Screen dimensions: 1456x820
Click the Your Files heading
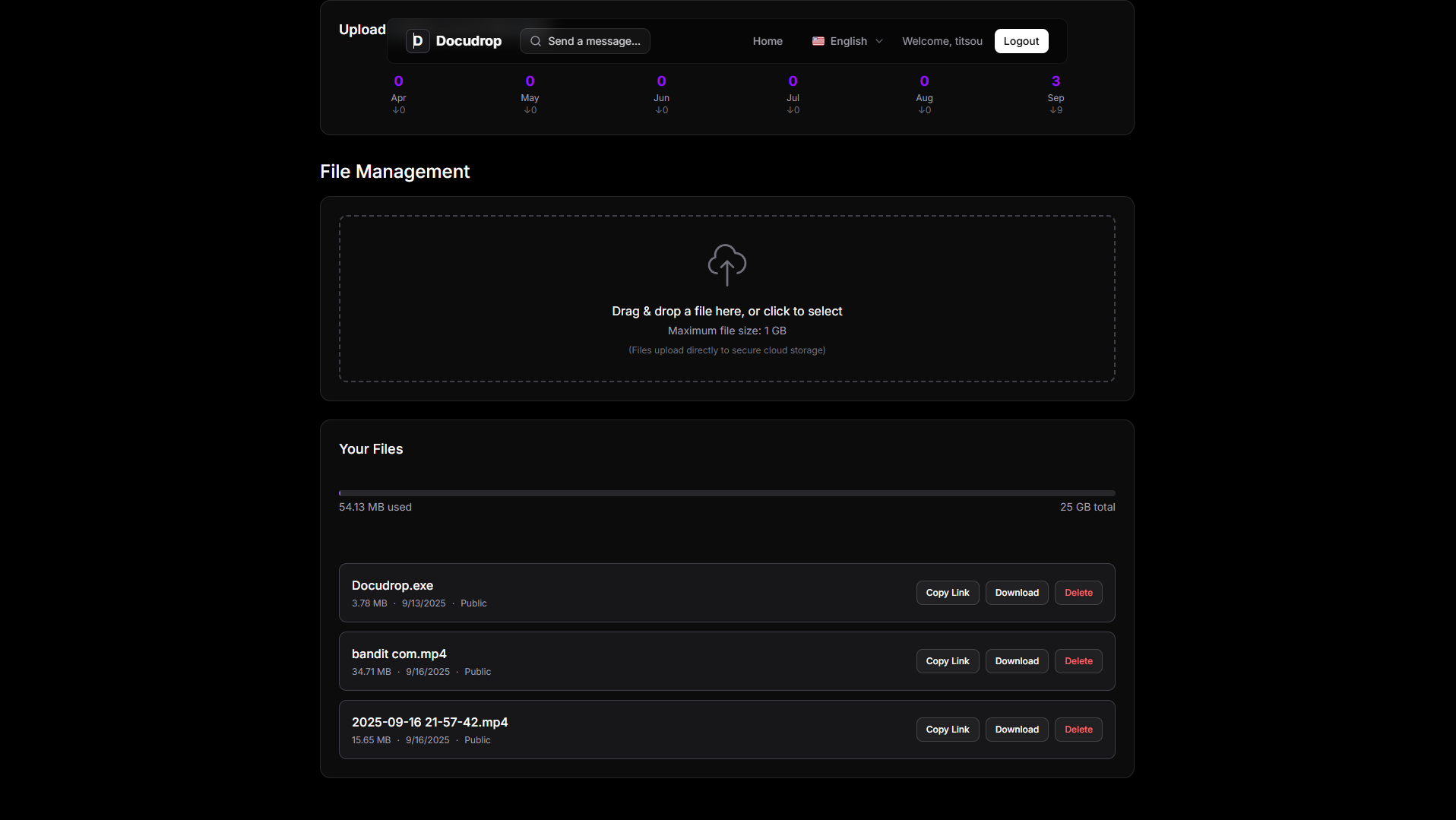[x=371, y=449]
